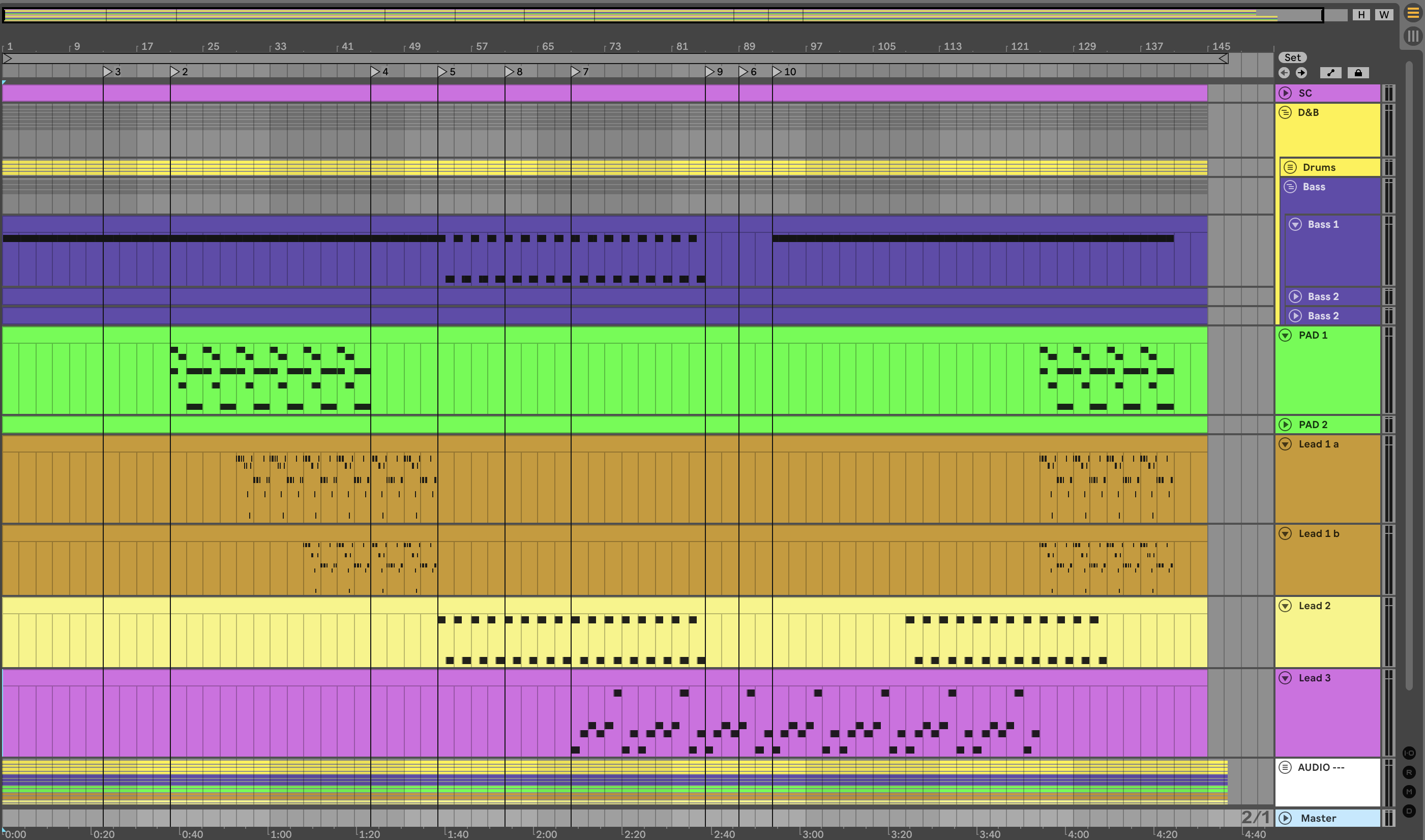The image size is (1425, 840).
Task: Switch to Session view with vertical-bars icon
Action: [x=1413, y=36]
